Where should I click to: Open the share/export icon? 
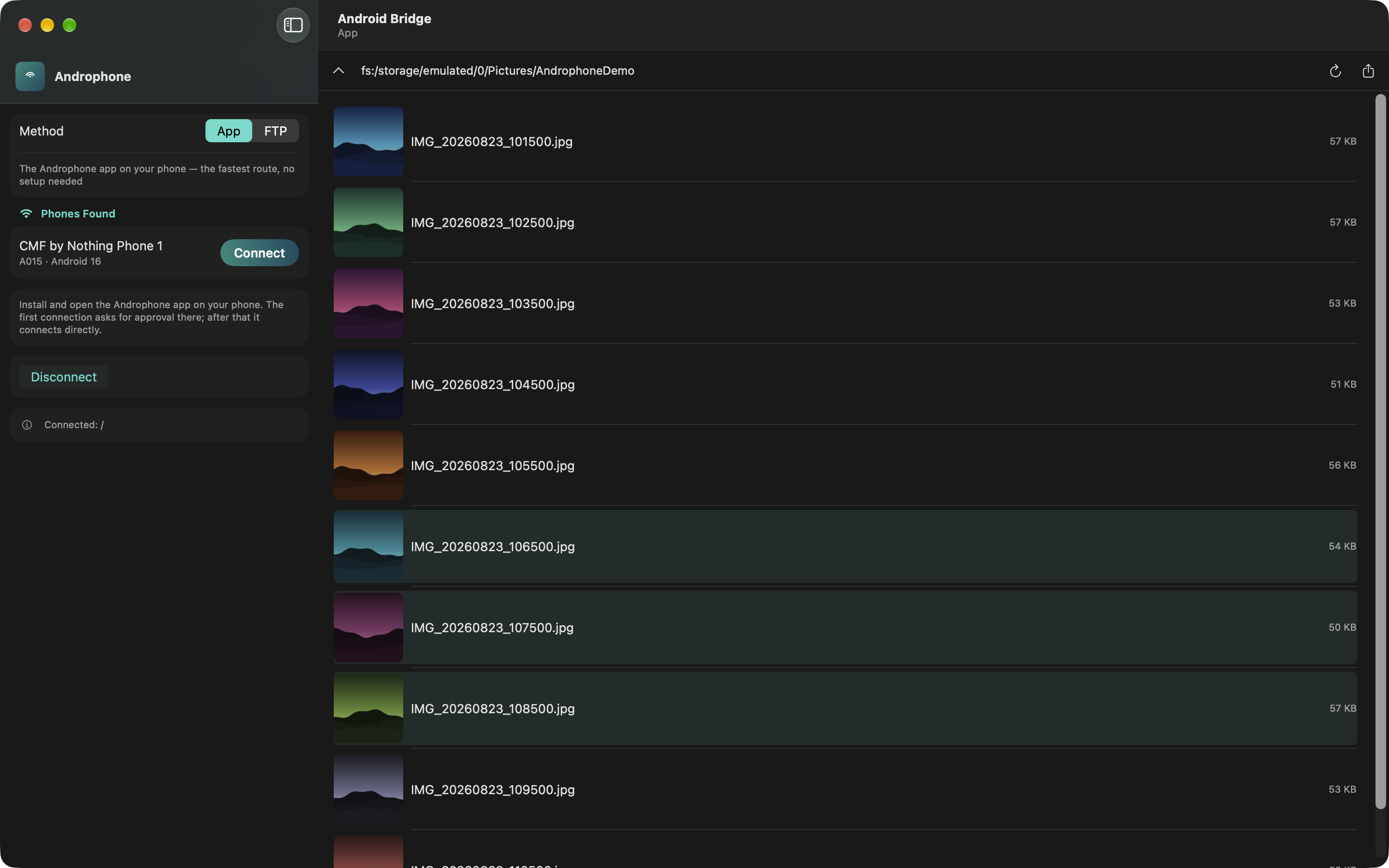click(1368, 70)
